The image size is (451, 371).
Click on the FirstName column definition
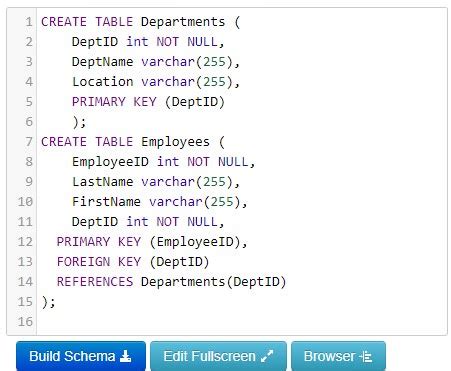tap(160, 202)
